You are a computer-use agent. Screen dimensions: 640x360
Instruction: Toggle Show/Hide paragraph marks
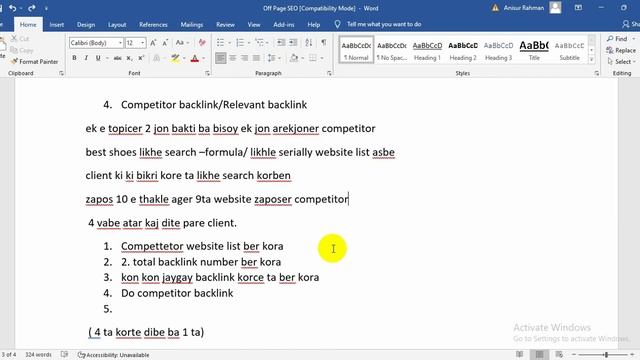click(x=324, y=42)
